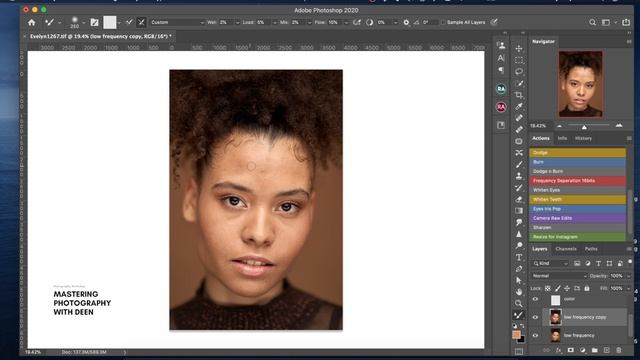Viewport: 640px width, 360px height.
Task: Click the current brush load color swatch
Action: (x=109, y=22)
